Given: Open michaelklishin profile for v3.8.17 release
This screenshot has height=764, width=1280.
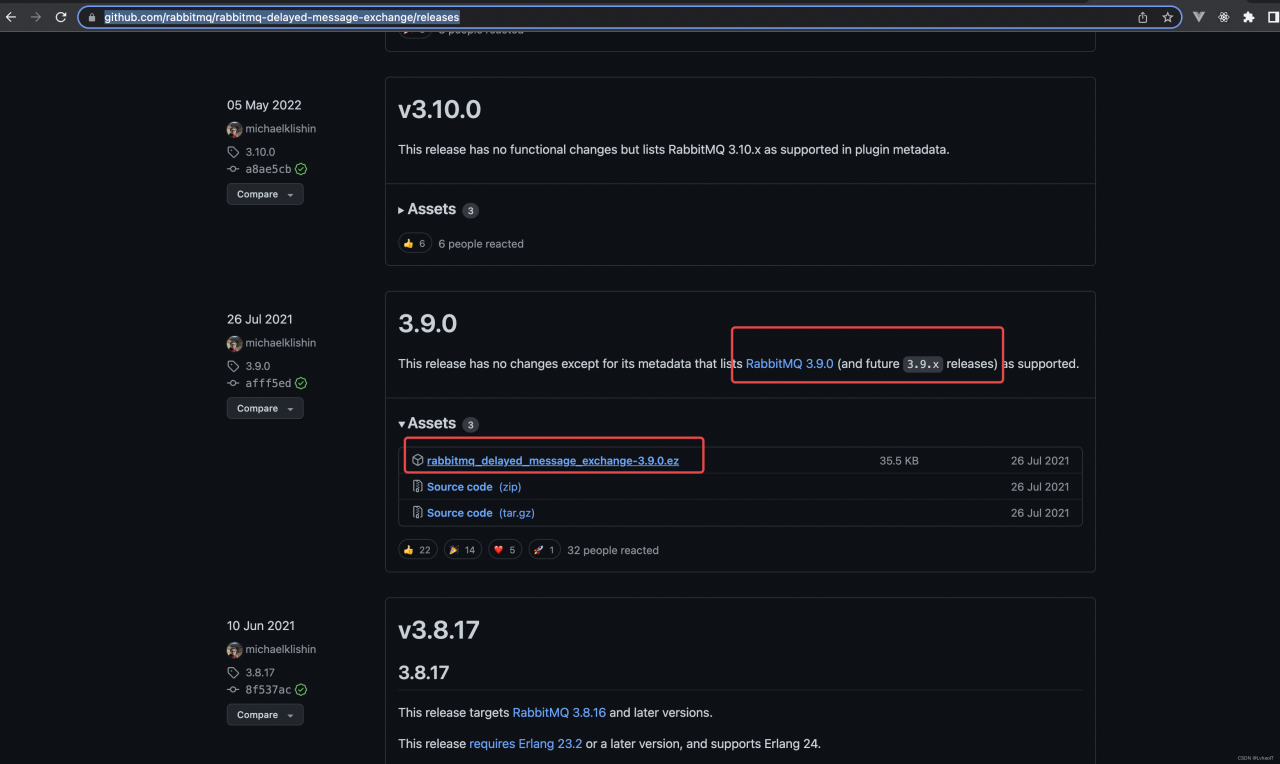Looking at the screenshot, I should coord(280,649).
